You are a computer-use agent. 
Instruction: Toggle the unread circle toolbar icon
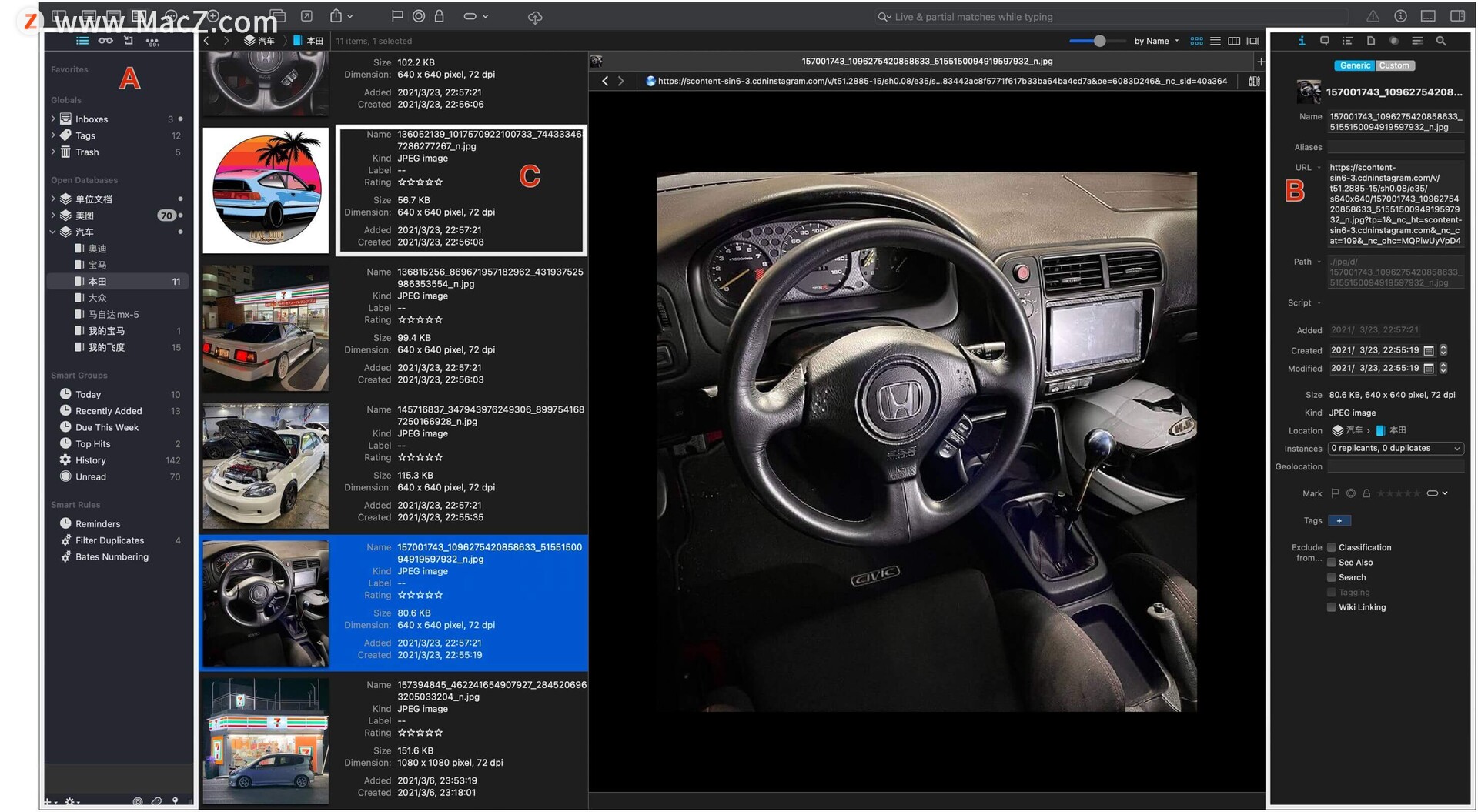coord(419,16)
